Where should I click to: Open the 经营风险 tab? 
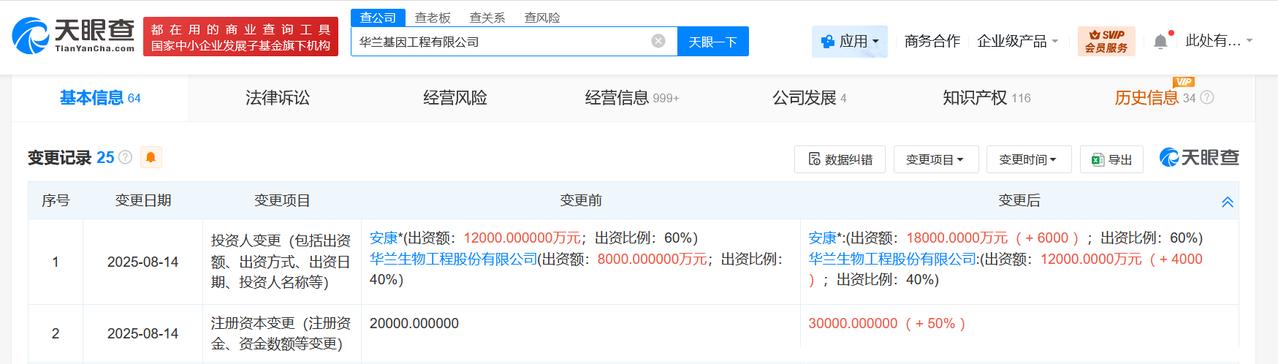tap(455, 98)
